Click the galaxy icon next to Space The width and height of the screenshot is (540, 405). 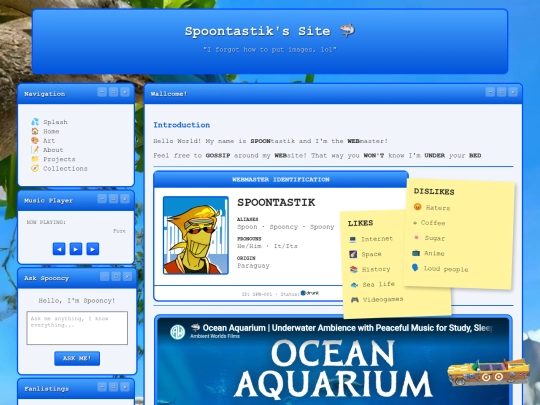click(353, 254)
